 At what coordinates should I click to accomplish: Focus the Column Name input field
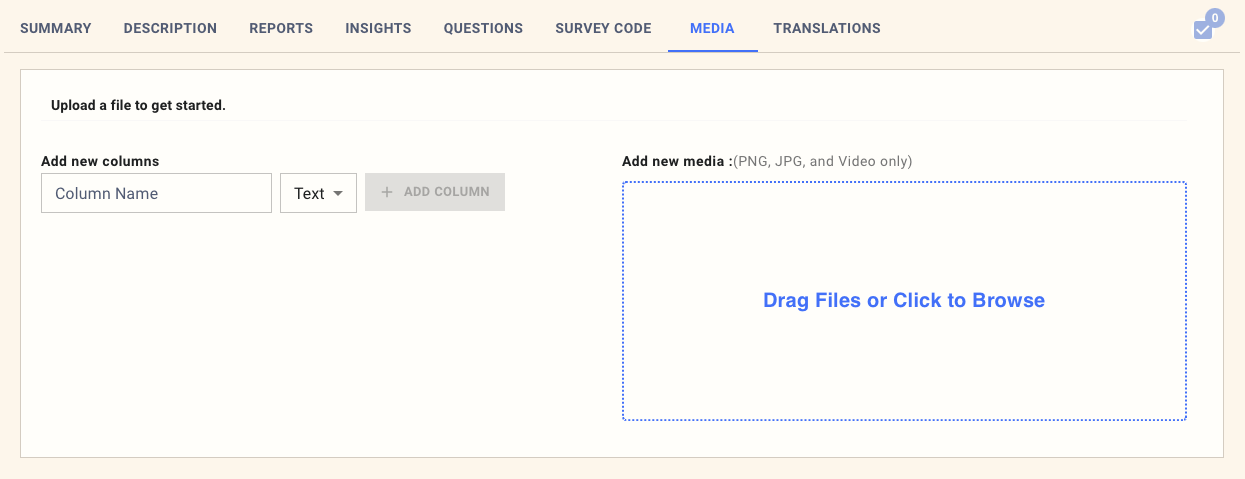click(x=156, y=193)
